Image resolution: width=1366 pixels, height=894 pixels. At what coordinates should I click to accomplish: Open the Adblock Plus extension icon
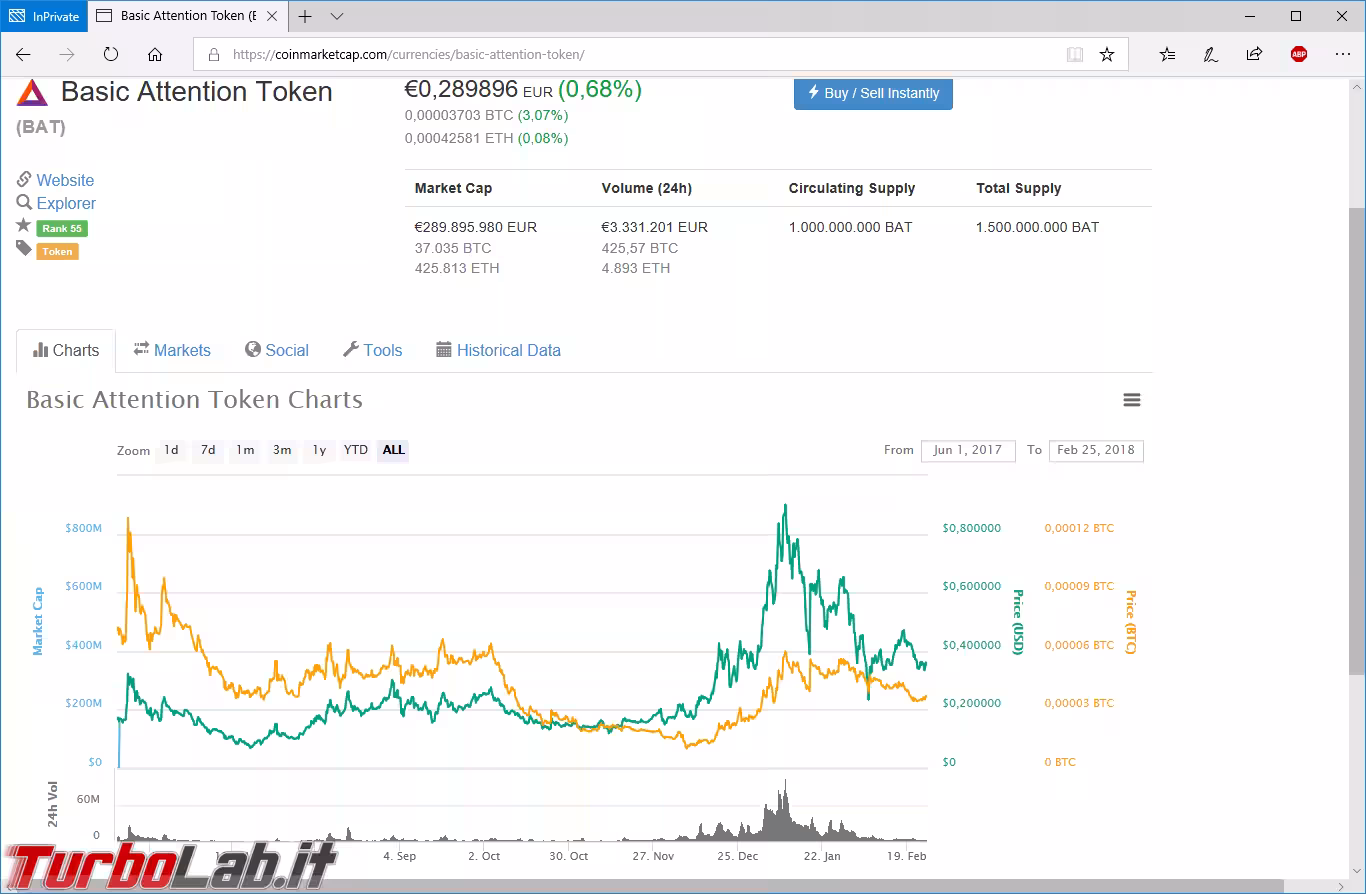tap(1298, 55)
